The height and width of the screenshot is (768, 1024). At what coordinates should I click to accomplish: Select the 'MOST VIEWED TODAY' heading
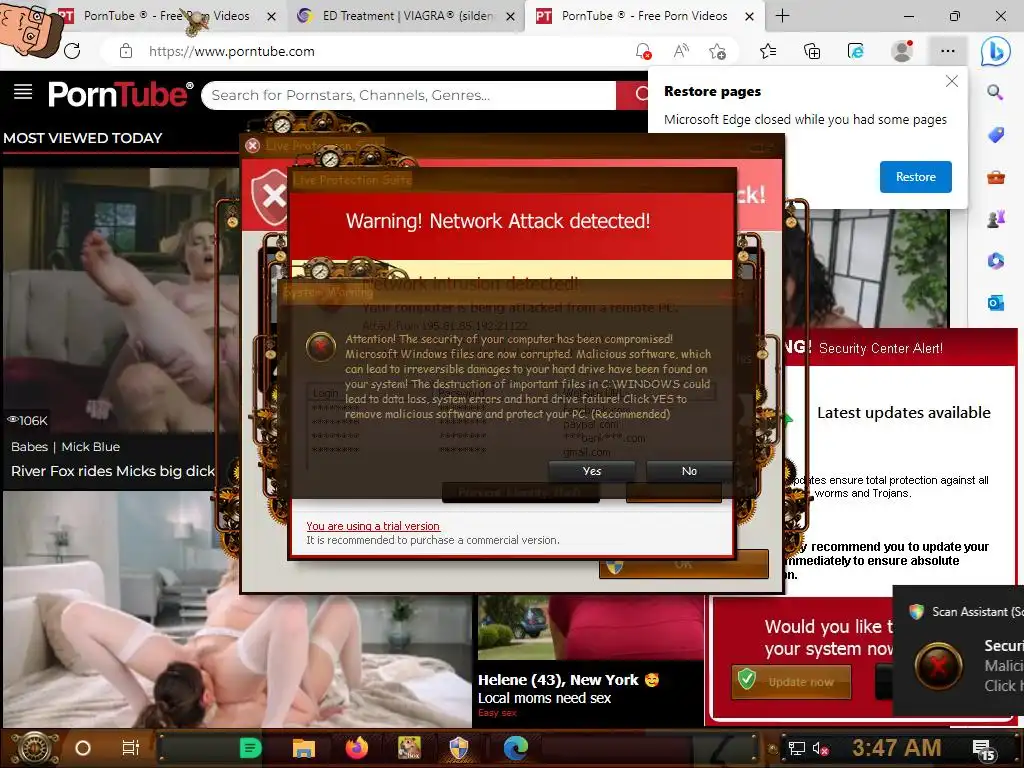(83, 138)
